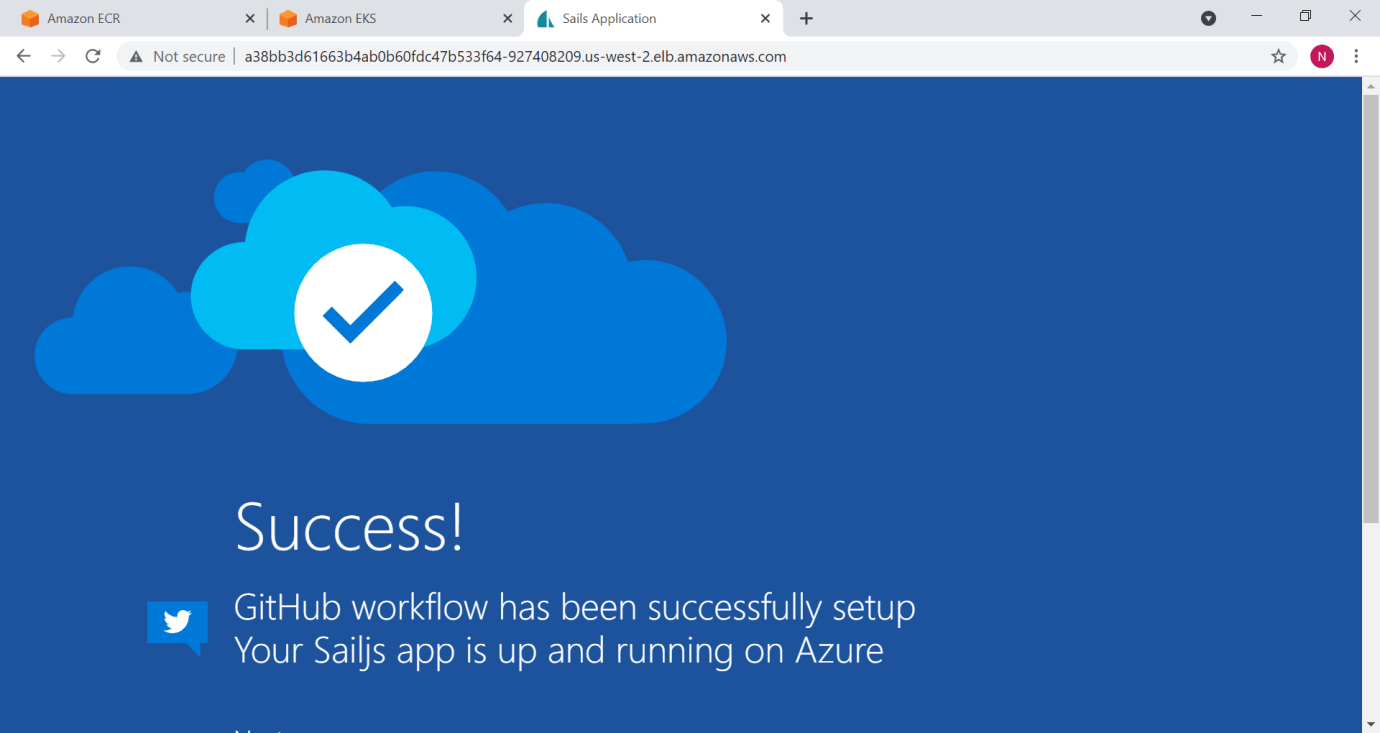Close the Amazon ECR tab
This screenshot has height=733, width=1380.
(x=250, y=19)
